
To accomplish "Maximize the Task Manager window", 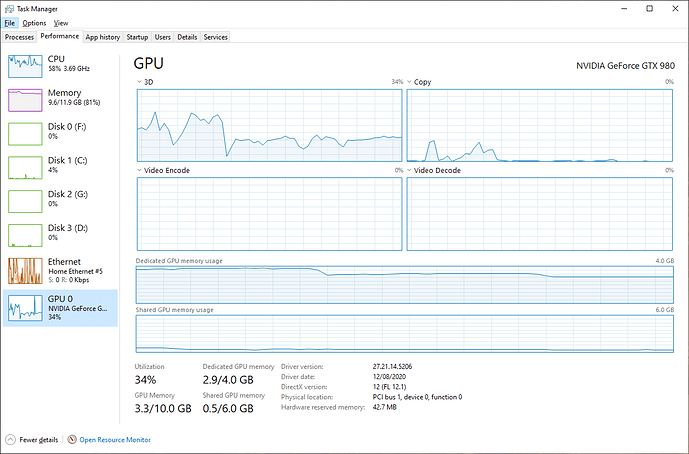I will pyautogui.click(x=649, y=9).
